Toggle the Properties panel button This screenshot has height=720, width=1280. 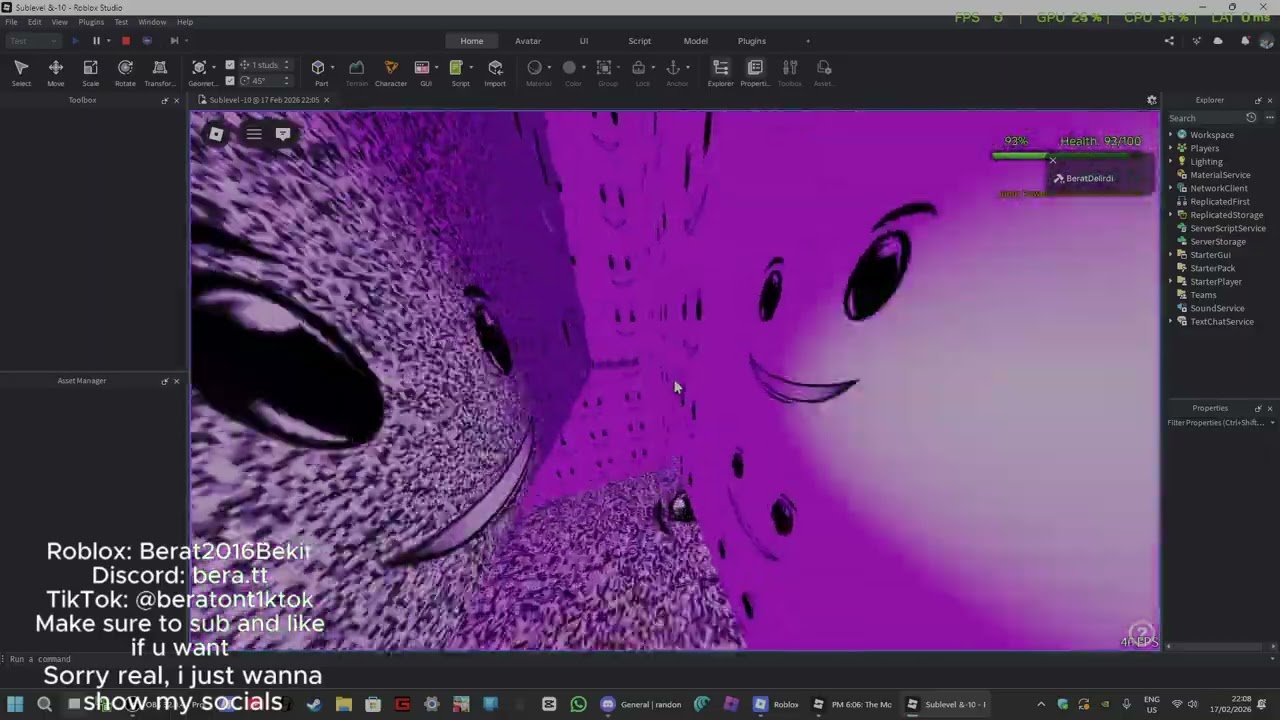coord(755,73)
